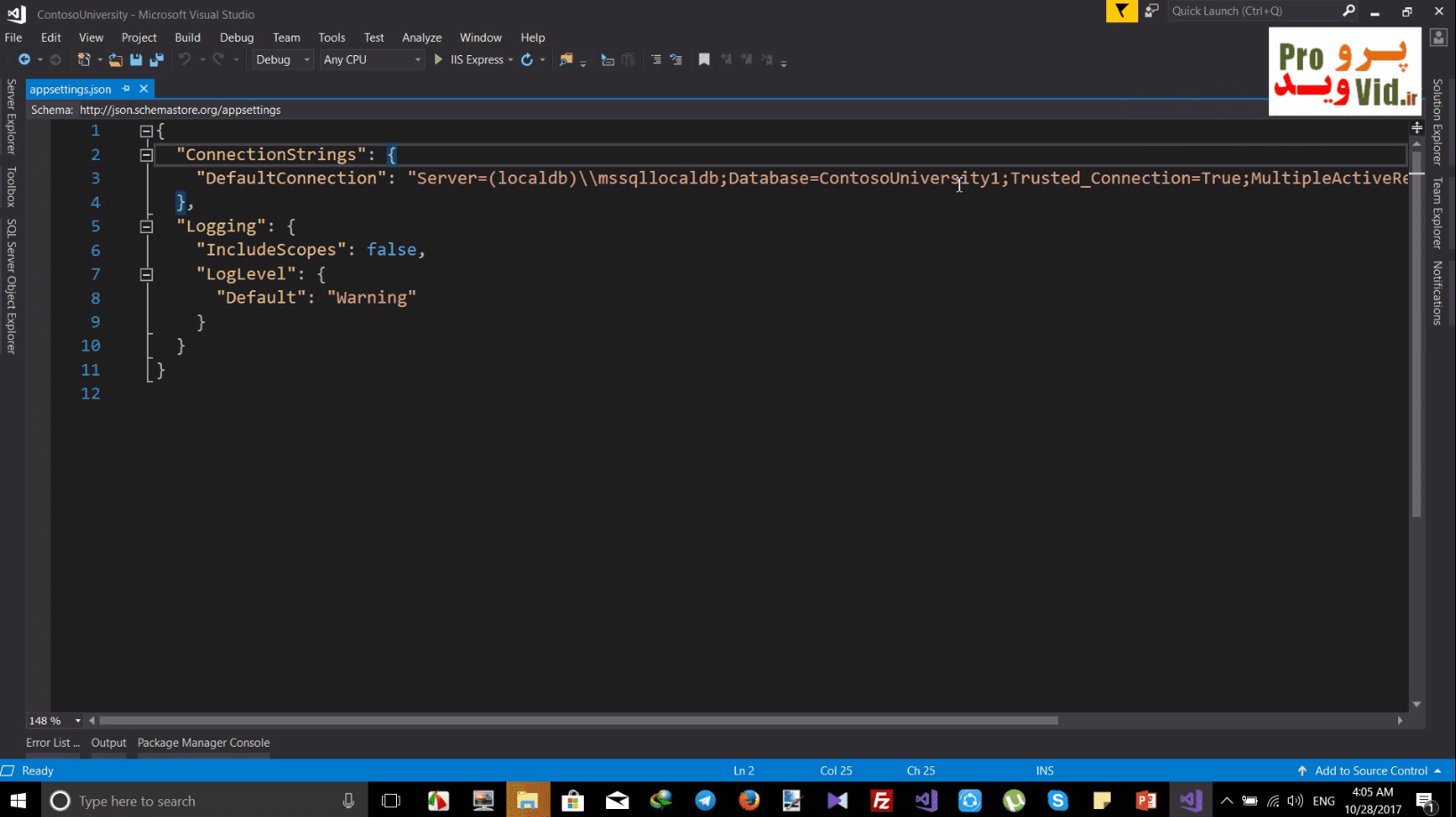Click the Find in Files icon
Screen dimensions: 1456x817
566,60
